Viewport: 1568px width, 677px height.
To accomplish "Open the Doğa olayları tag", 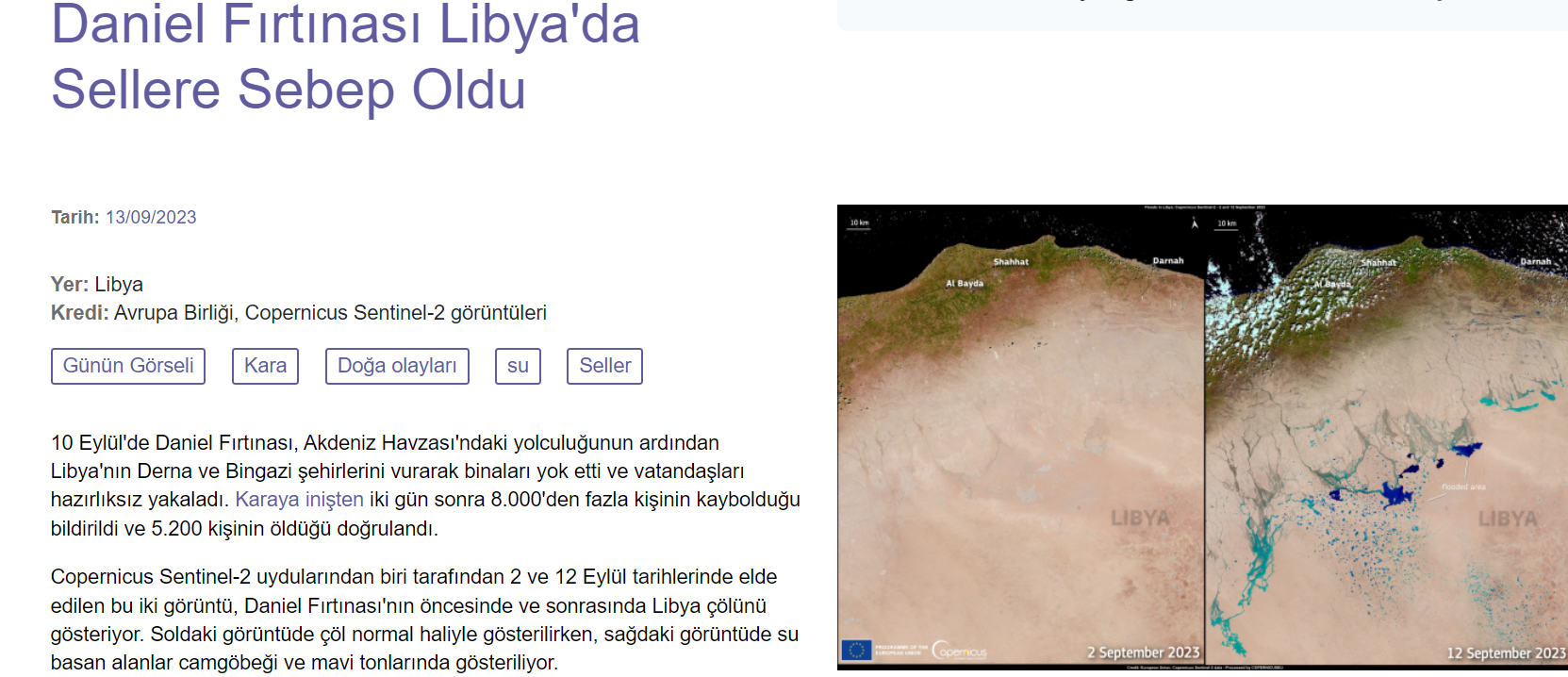I will tap(397, 366).
